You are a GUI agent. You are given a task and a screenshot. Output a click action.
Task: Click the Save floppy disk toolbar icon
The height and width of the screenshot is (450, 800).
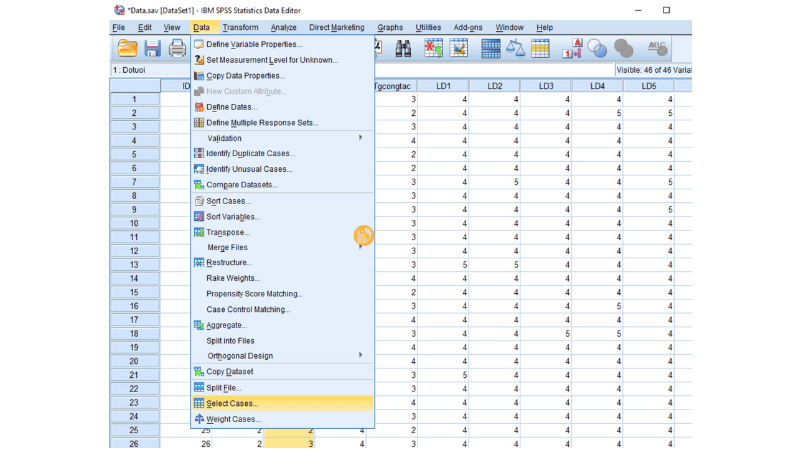coord(153,48)
